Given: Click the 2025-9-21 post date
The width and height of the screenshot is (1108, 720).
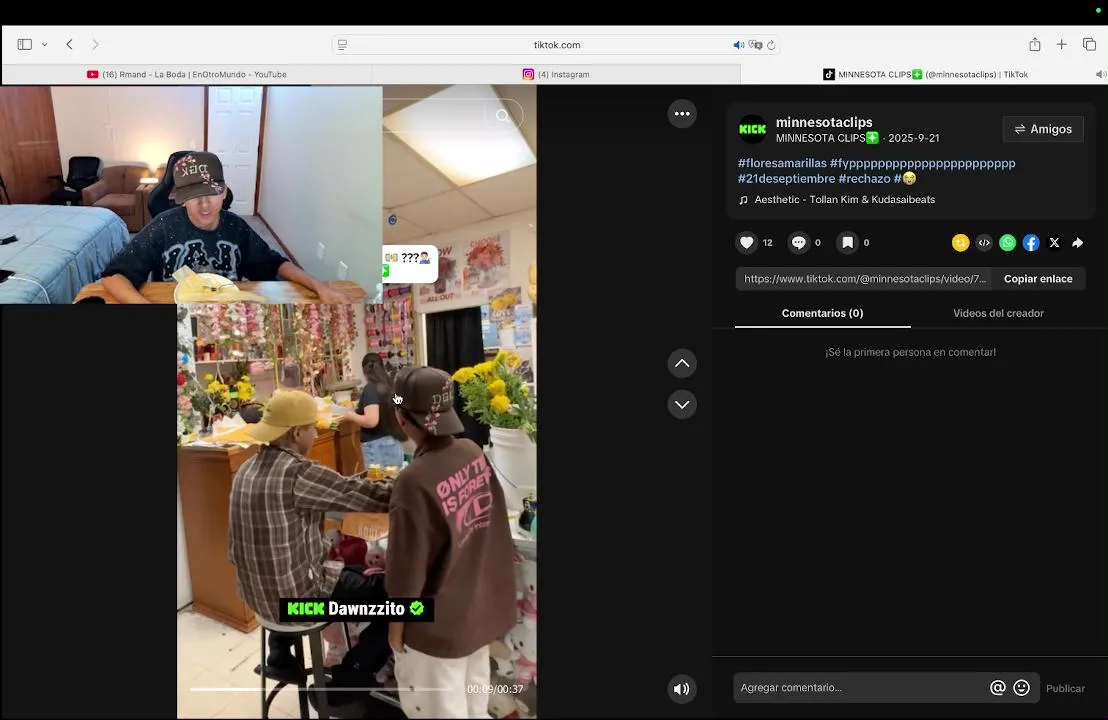Looking at the screenshot, I should 914,138.
